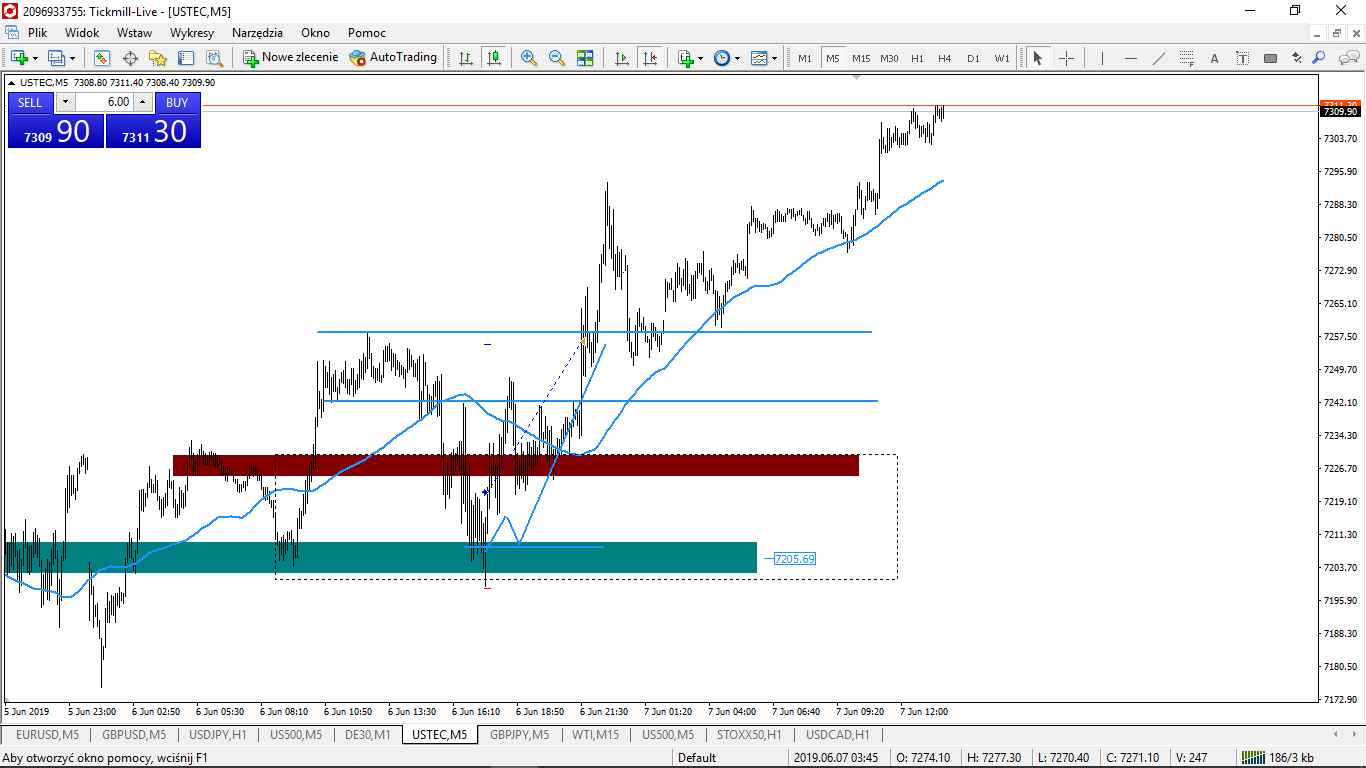Open the Market Watch window icon

point(102,58)
